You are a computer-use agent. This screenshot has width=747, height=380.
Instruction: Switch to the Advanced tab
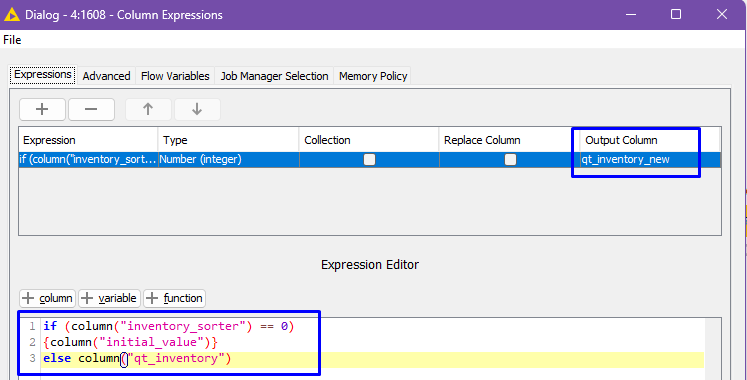coord(106,76)
